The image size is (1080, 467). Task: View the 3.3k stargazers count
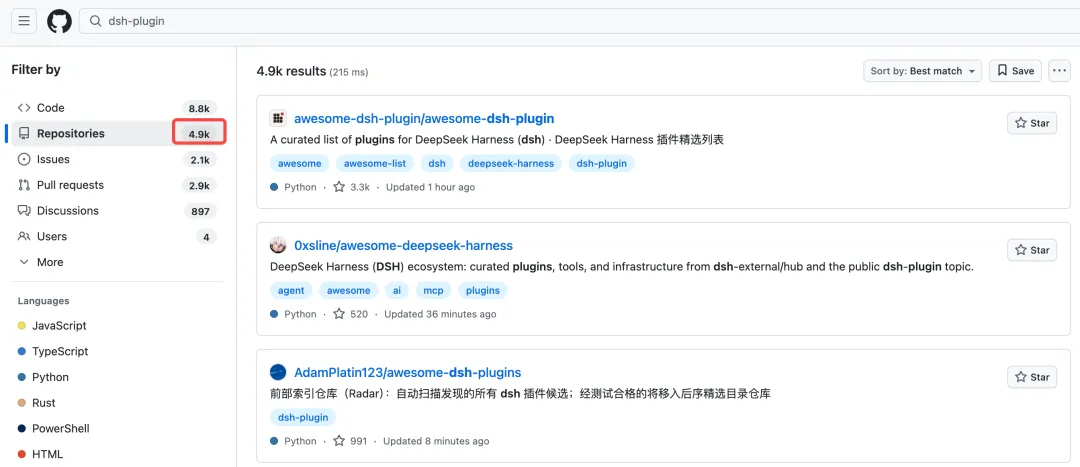coord(352,187)
